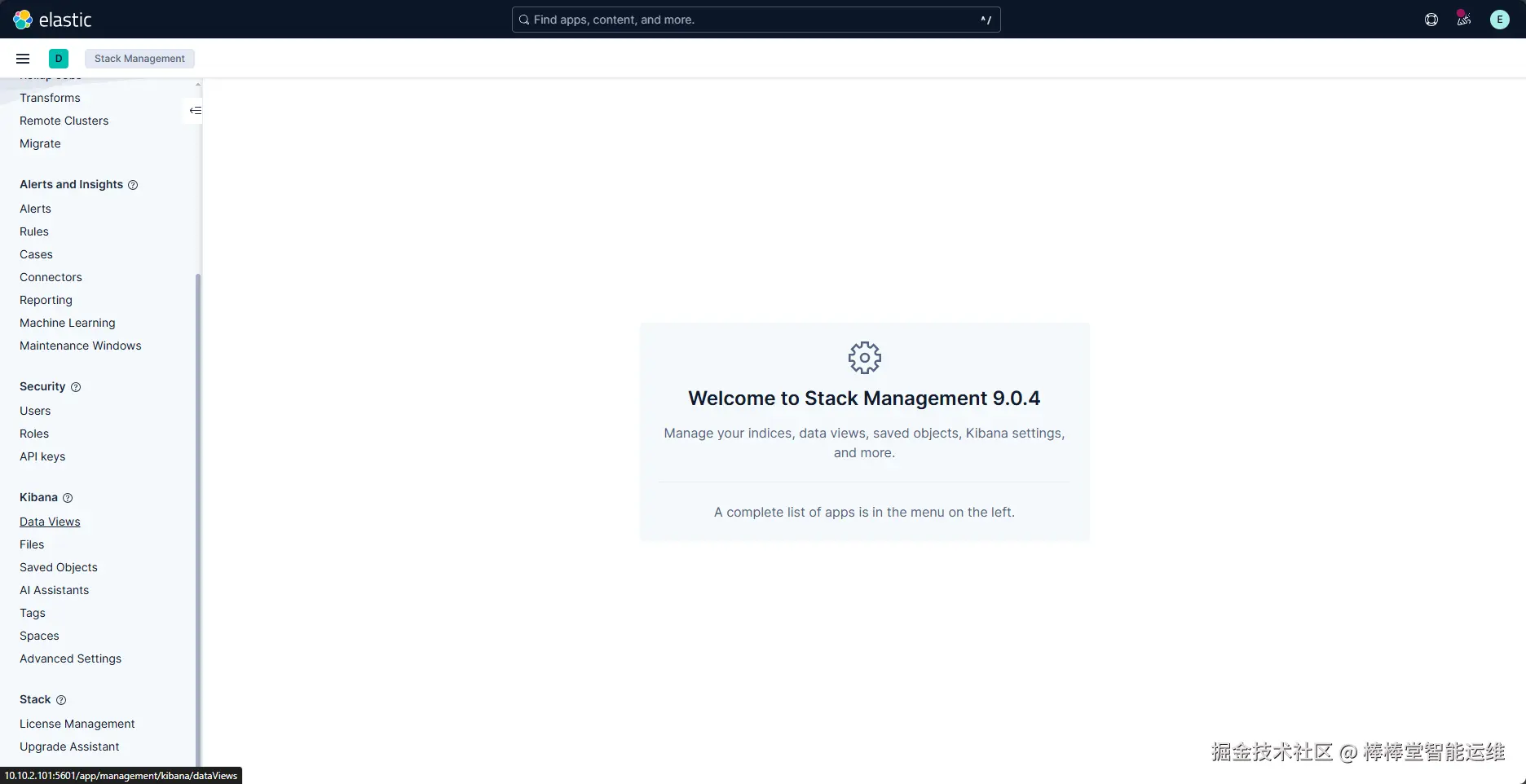1526x784 pixels.
Task: Open Reporting management
Action: pyautogui.click(x=46, y=300)
